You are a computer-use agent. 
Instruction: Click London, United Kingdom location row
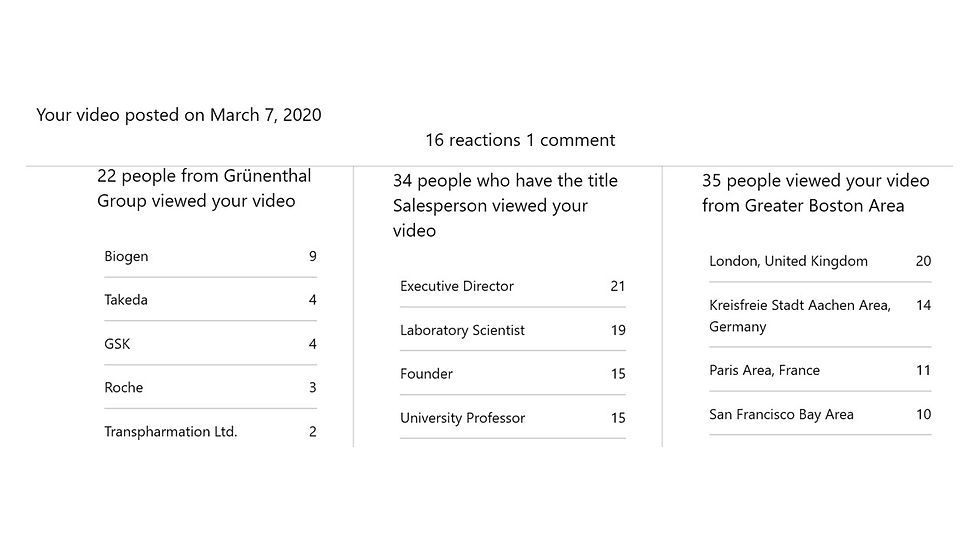coord(820,261)
